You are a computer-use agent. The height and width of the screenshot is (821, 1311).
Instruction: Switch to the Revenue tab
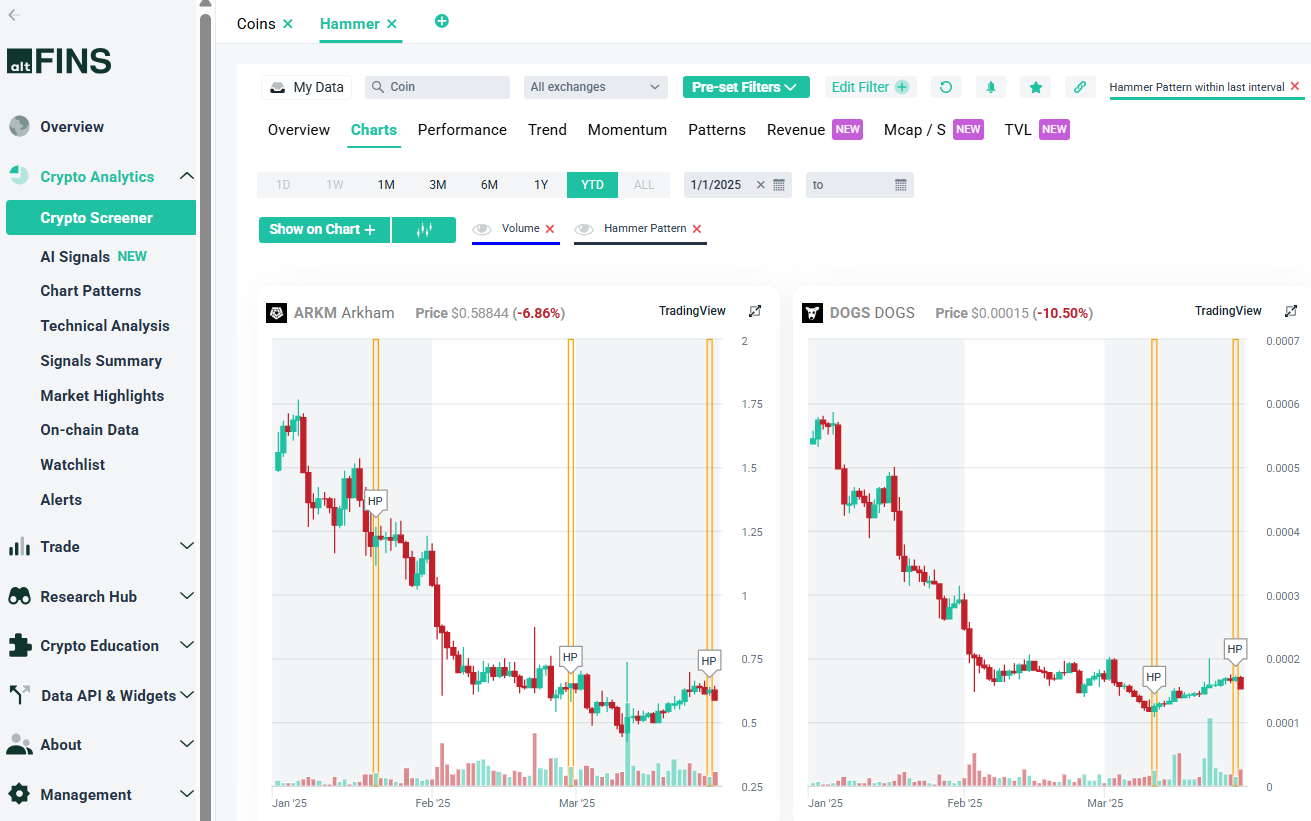point(796,130)
